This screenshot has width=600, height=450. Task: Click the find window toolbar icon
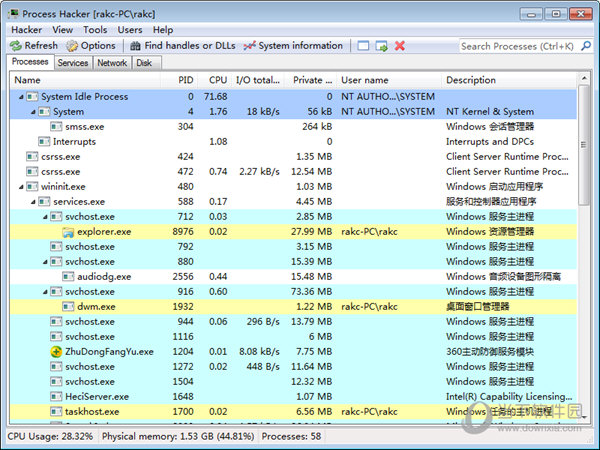click(x=363, y=46)
